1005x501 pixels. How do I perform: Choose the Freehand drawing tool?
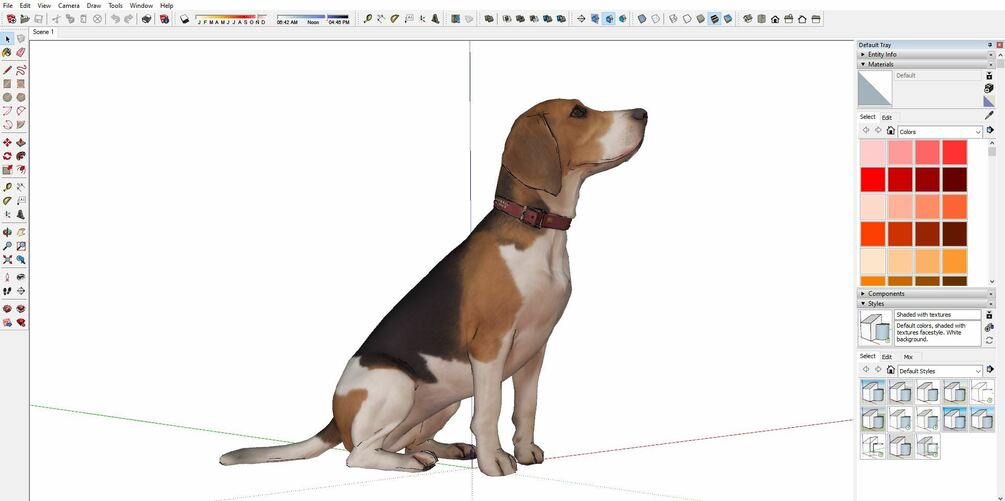pyautogui.click(x=21, y=70)
